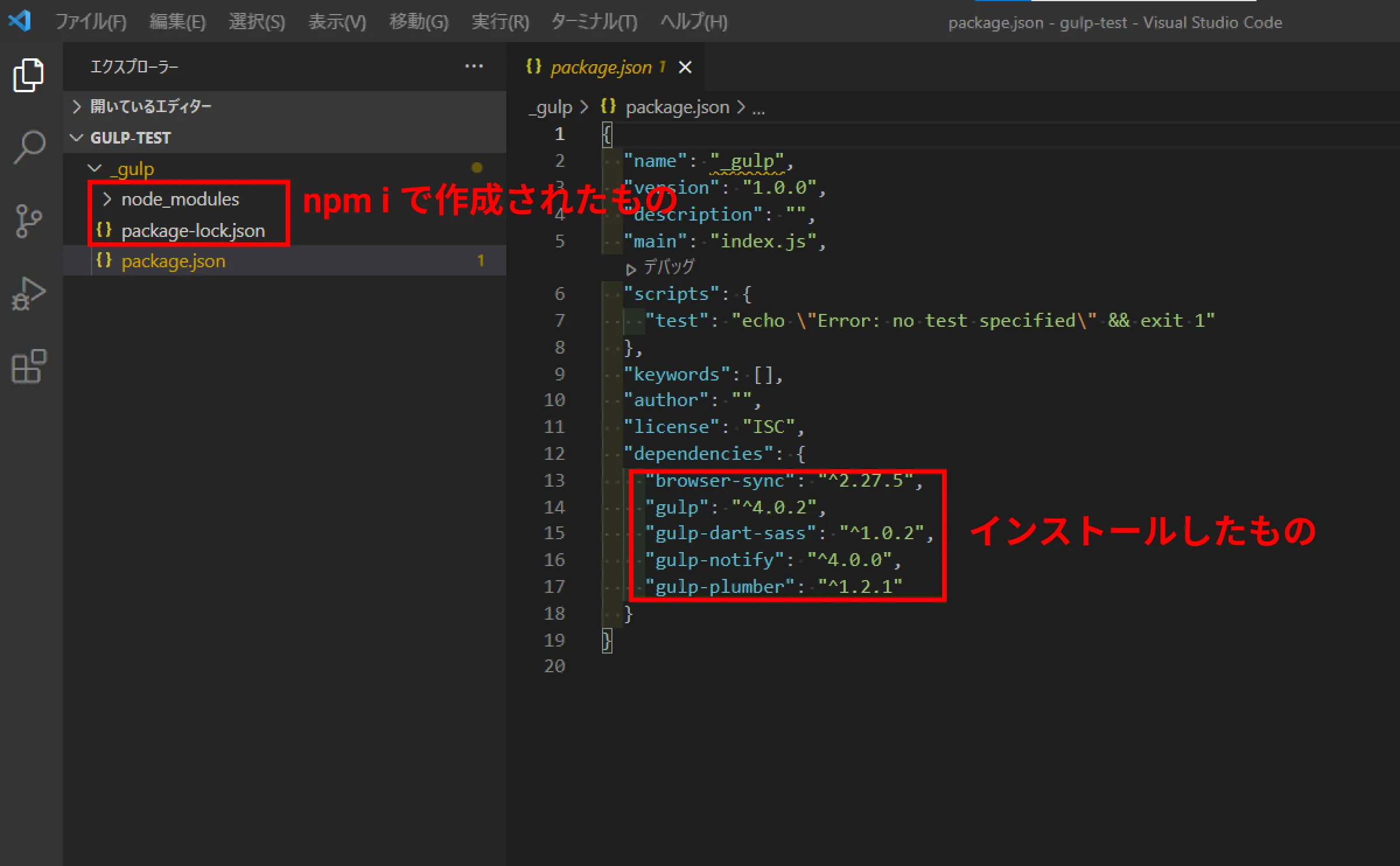Open the 表示(V) menu
The image size is (1400, 866).
pos(337,22)
